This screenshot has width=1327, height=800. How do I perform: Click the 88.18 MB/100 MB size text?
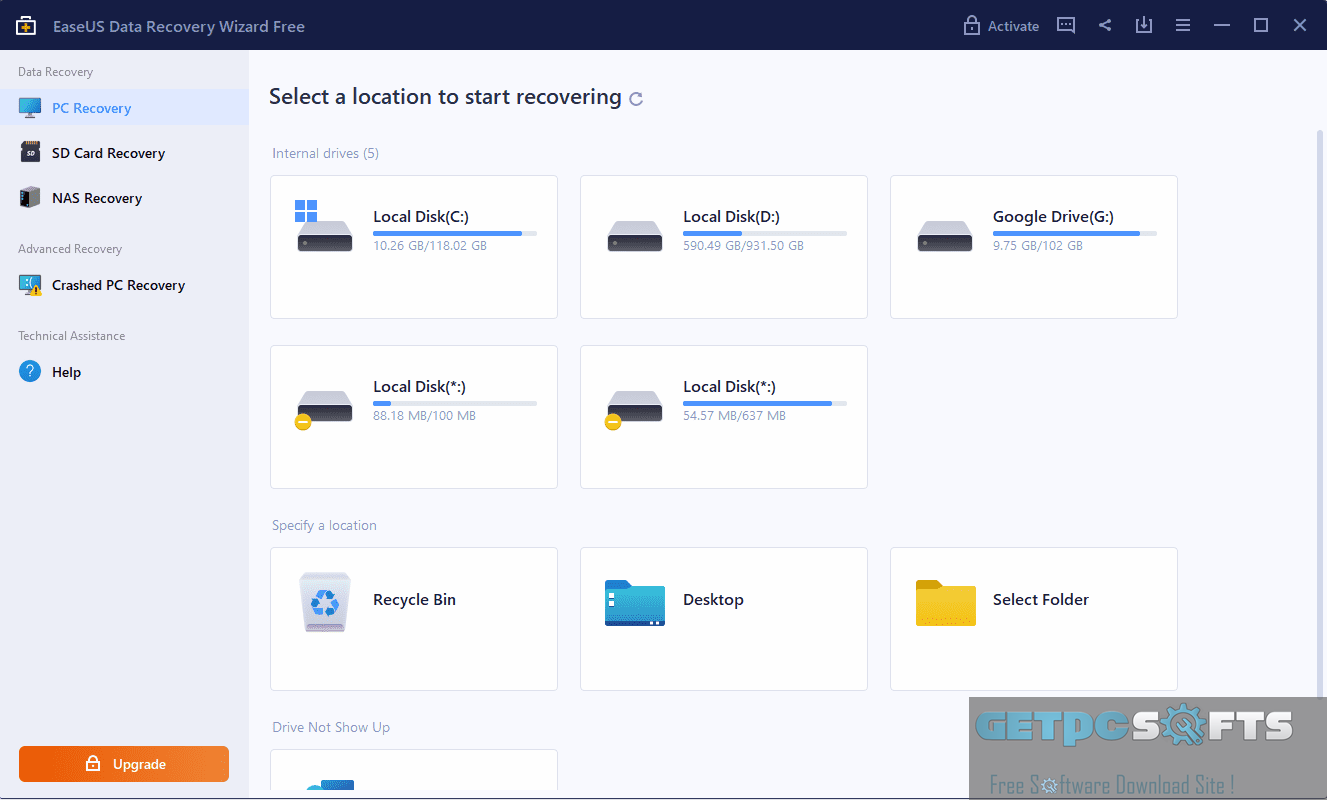coord(424,415)
